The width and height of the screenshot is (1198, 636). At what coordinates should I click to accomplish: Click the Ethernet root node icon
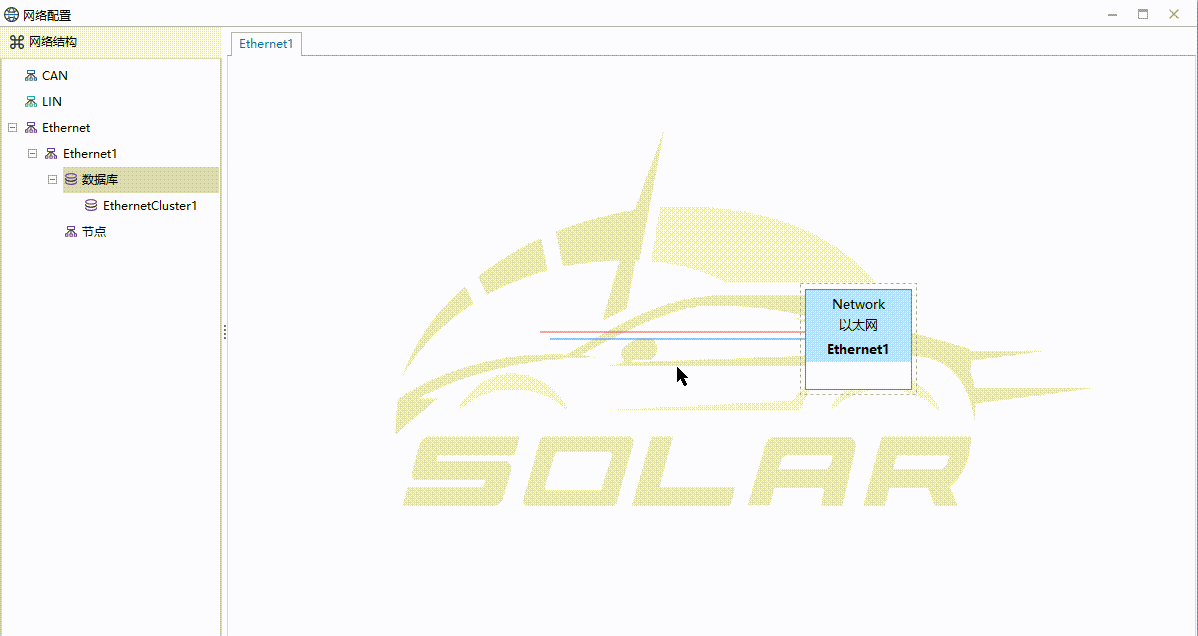click(x=31, y=128)
